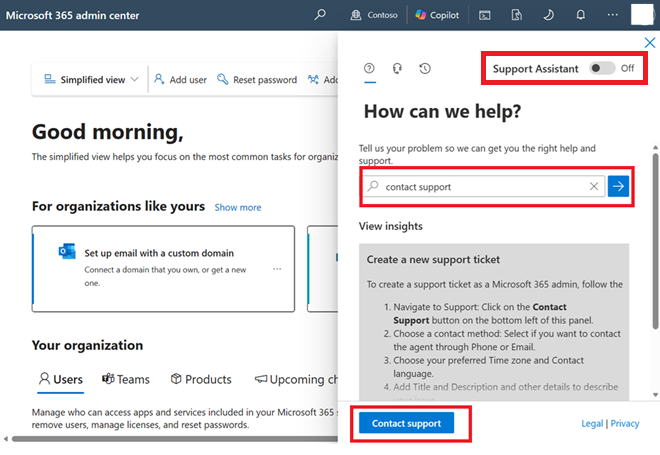Click the blue Contact support button
Image resolution: width=660 pixels, height=455 pixels.
pos(406,423)
